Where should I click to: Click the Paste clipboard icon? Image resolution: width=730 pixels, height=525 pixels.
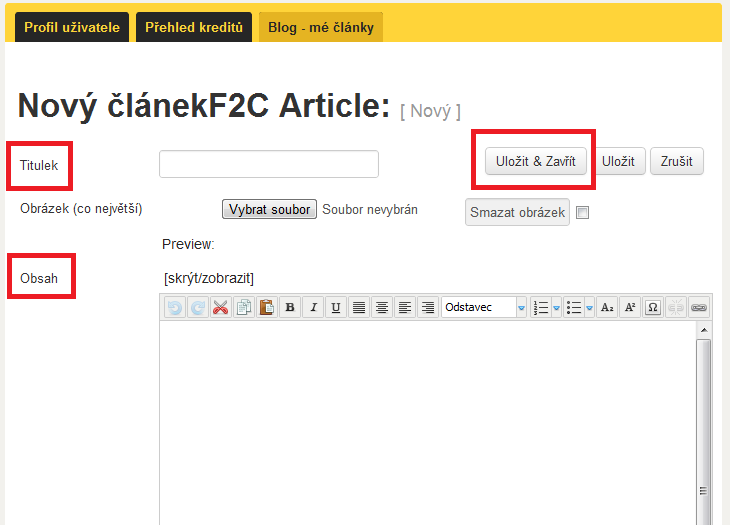[267, 308]
